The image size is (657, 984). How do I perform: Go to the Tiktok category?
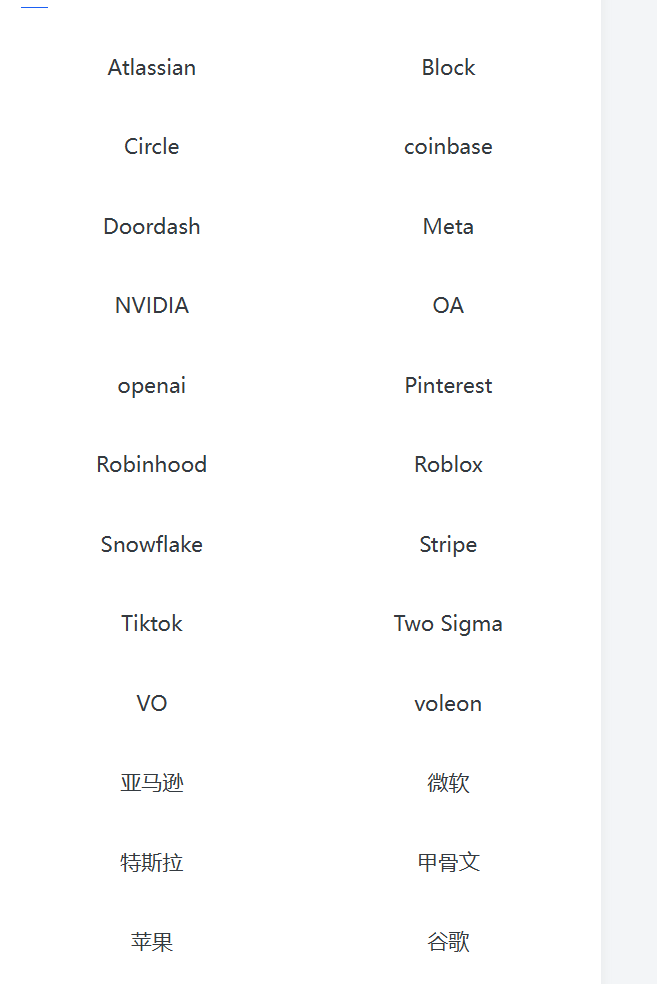(x=152, y=624)
